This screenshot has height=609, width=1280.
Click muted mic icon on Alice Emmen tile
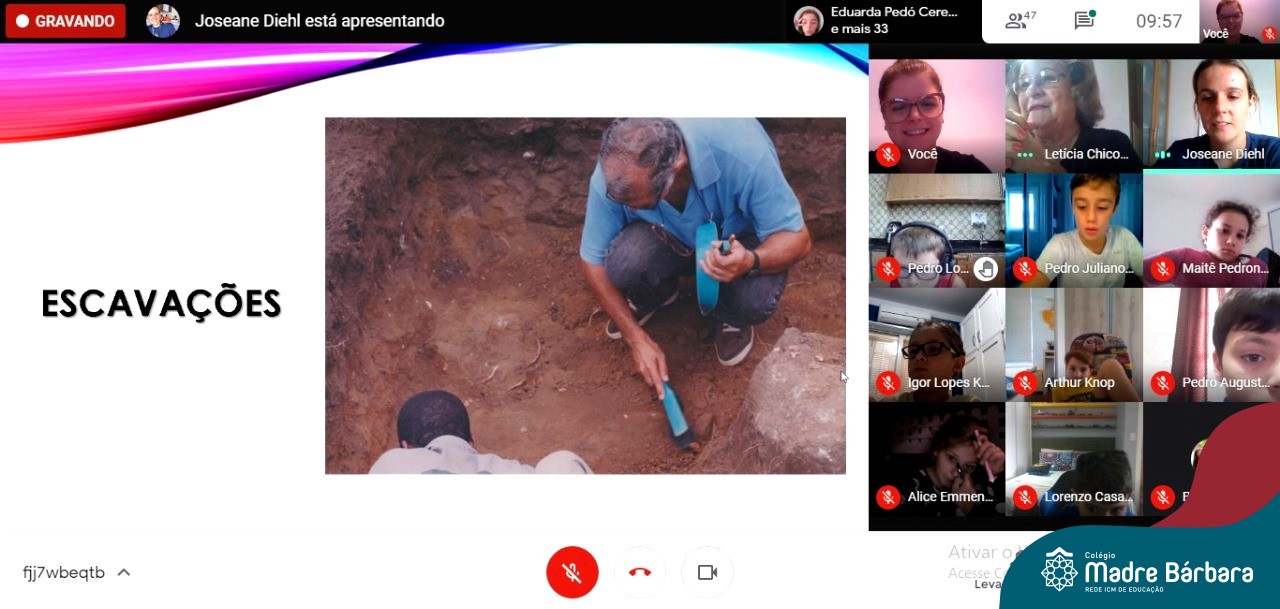[x=887, y=497]
